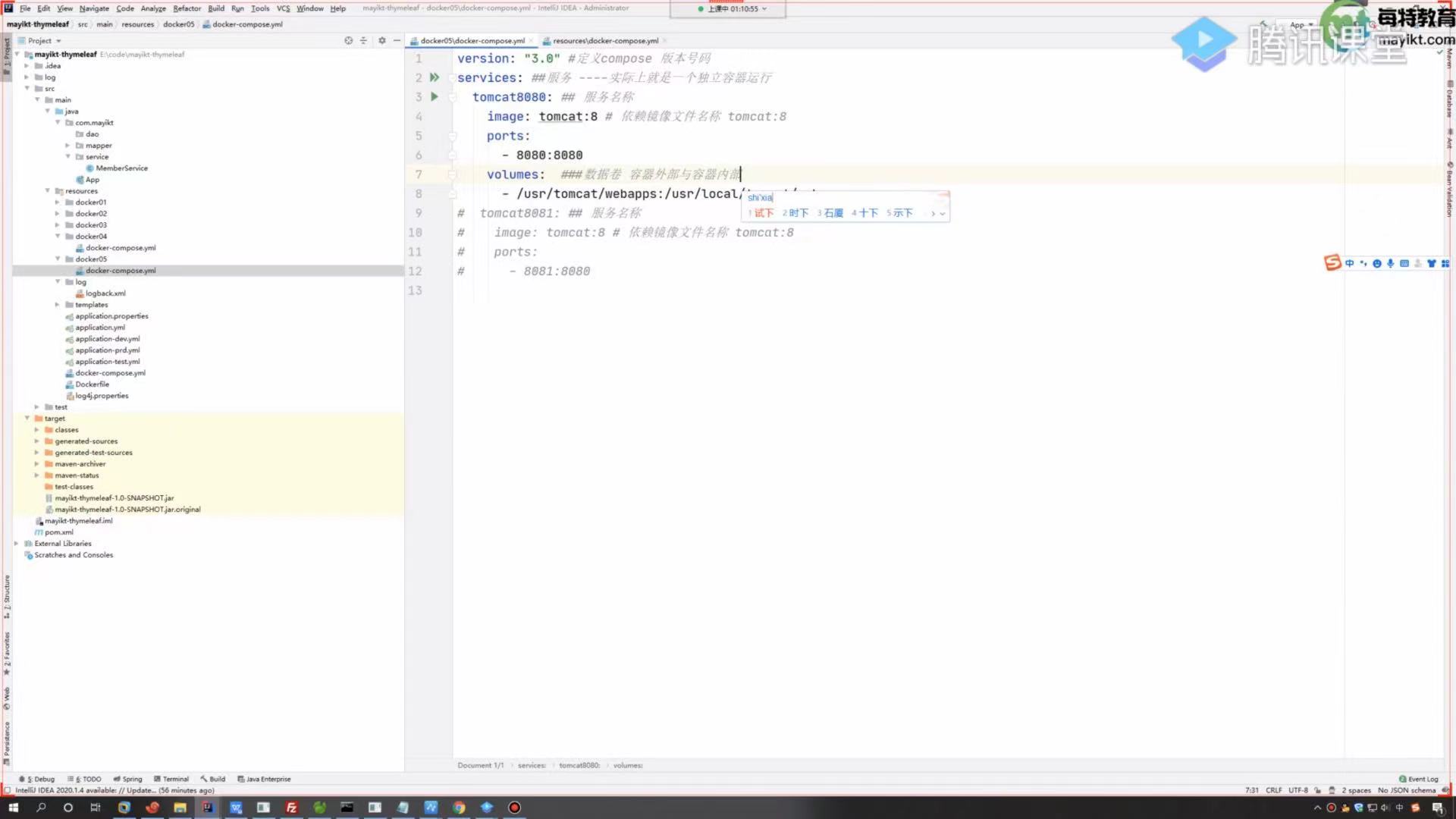Hide the Project tool window
Screen dimensions: 1456x819
pyautogui.click(x=397, y=41)
